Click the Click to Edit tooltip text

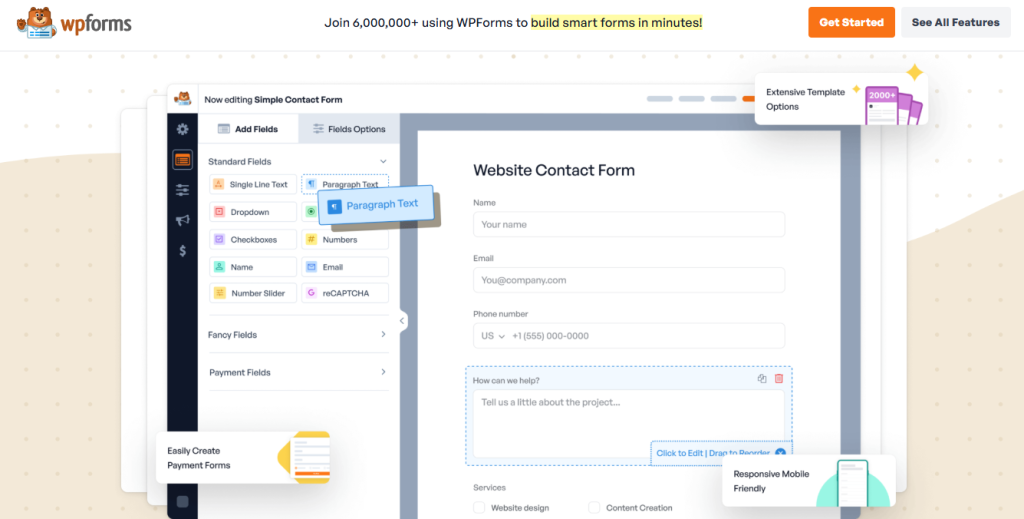pos(713,453)
